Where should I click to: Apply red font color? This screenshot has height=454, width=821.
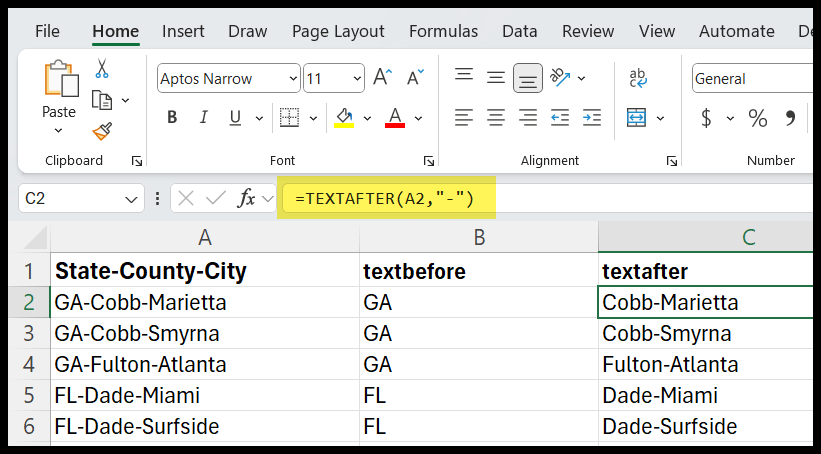tap(395, 118)
